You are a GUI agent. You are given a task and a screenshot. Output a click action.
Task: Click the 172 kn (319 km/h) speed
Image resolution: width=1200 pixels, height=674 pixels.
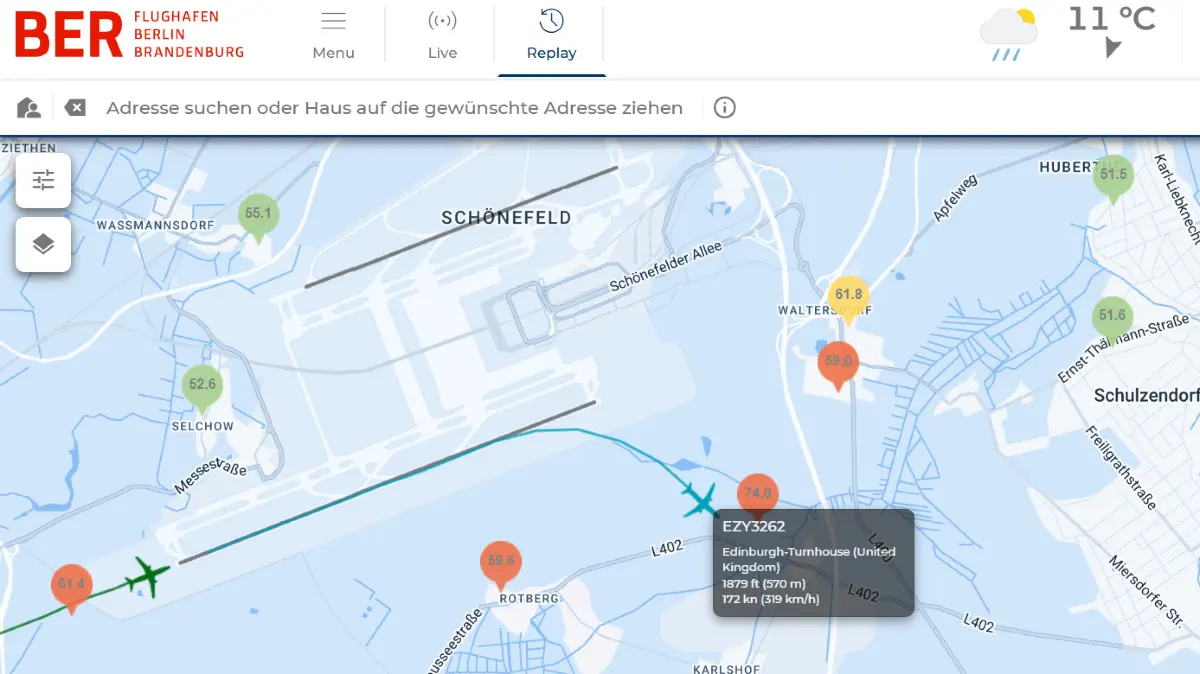pos(771,599)
